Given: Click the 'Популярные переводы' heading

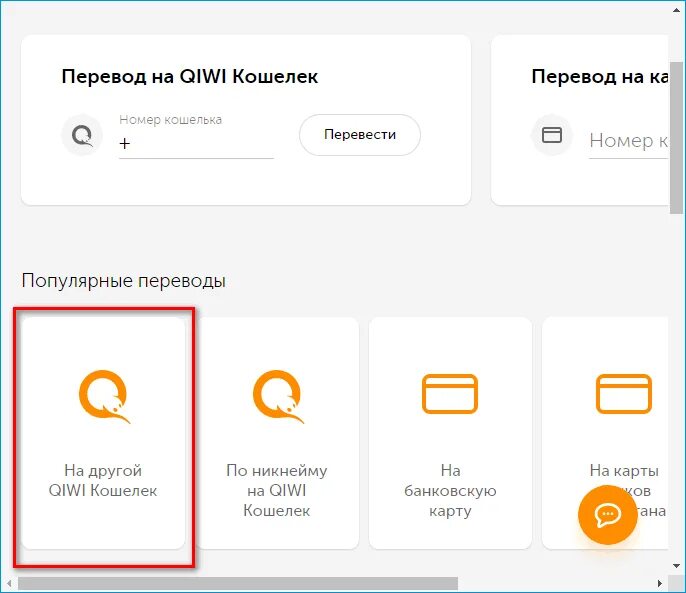Looking at the screenshot, I should pos(123,281).
